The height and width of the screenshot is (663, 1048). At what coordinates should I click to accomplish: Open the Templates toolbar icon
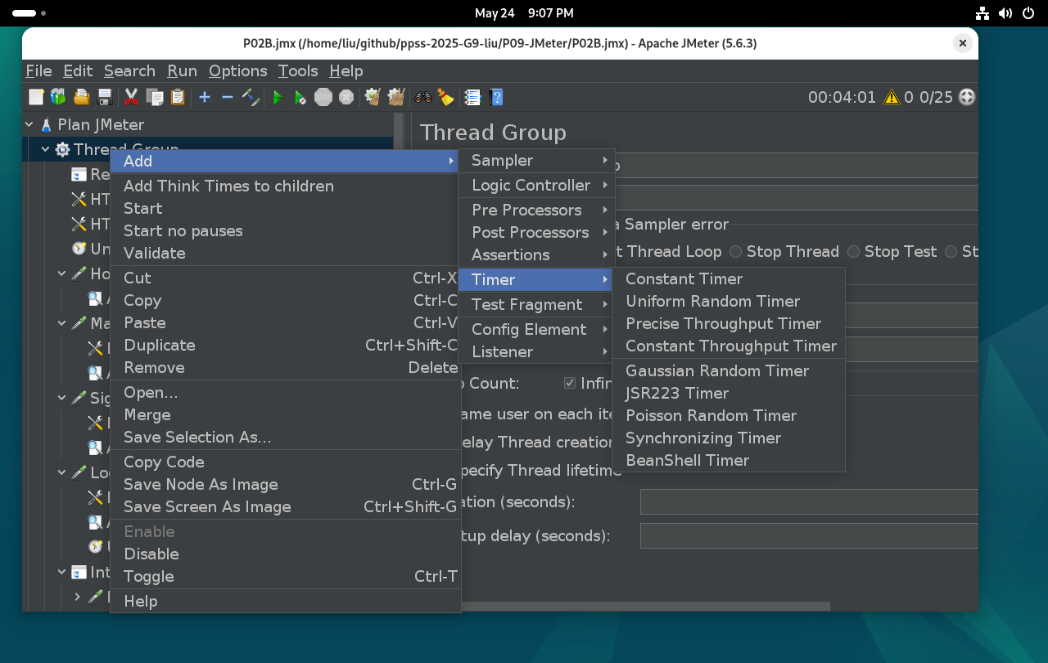click(58, 98)
